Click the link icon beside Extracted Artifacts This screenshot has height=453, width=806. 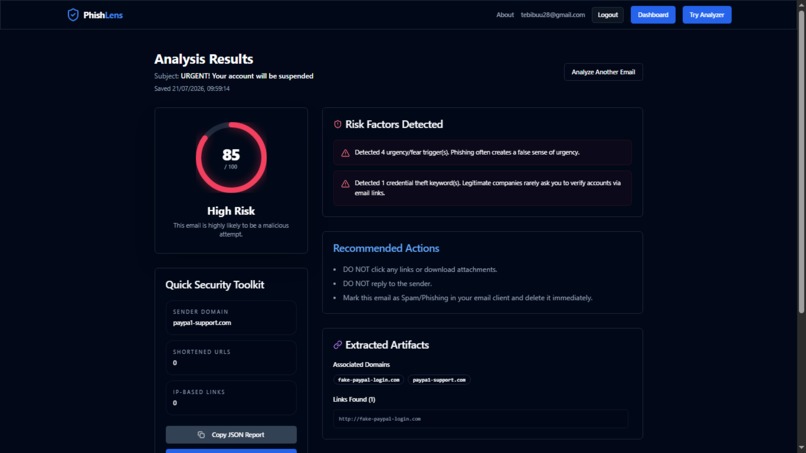pos(337,345)
